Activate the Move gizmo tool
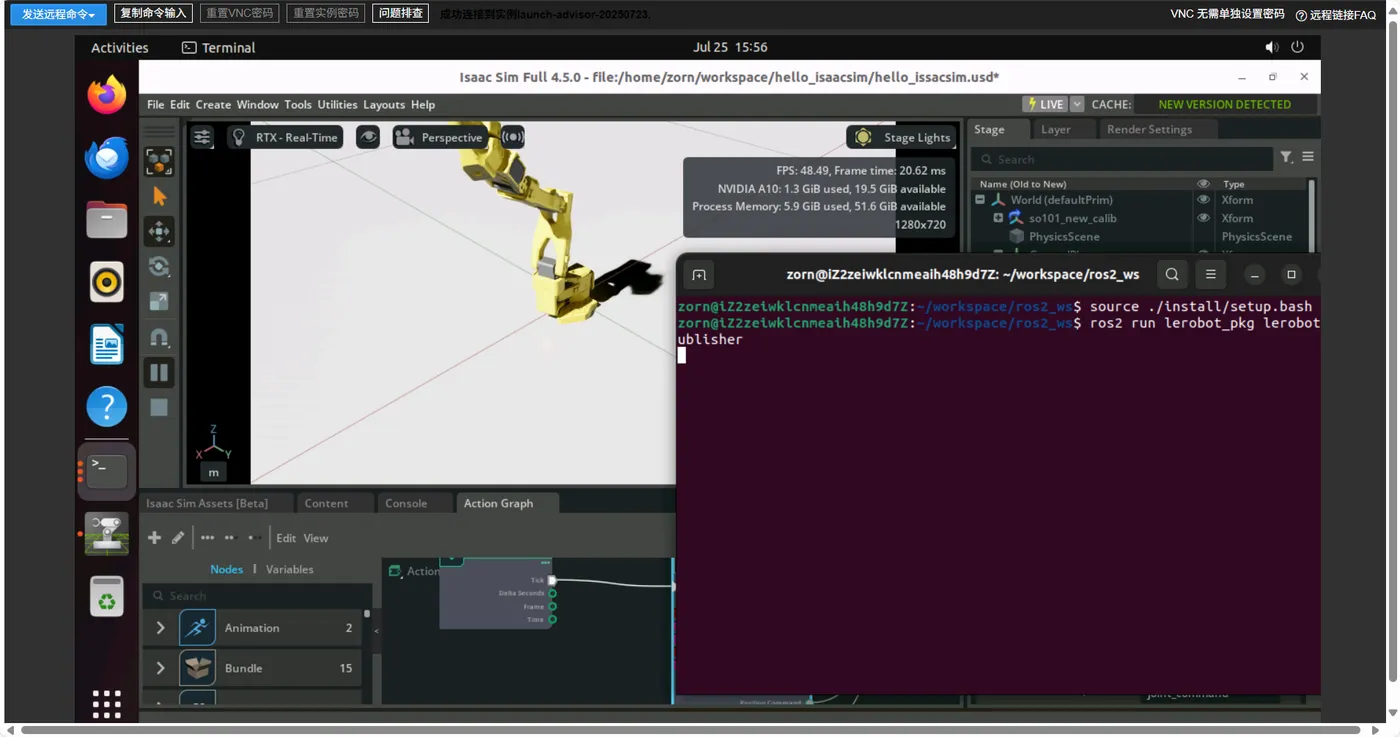Image resolution: width=1400 pixels, height=737 pixels. [x=159, y=231]
